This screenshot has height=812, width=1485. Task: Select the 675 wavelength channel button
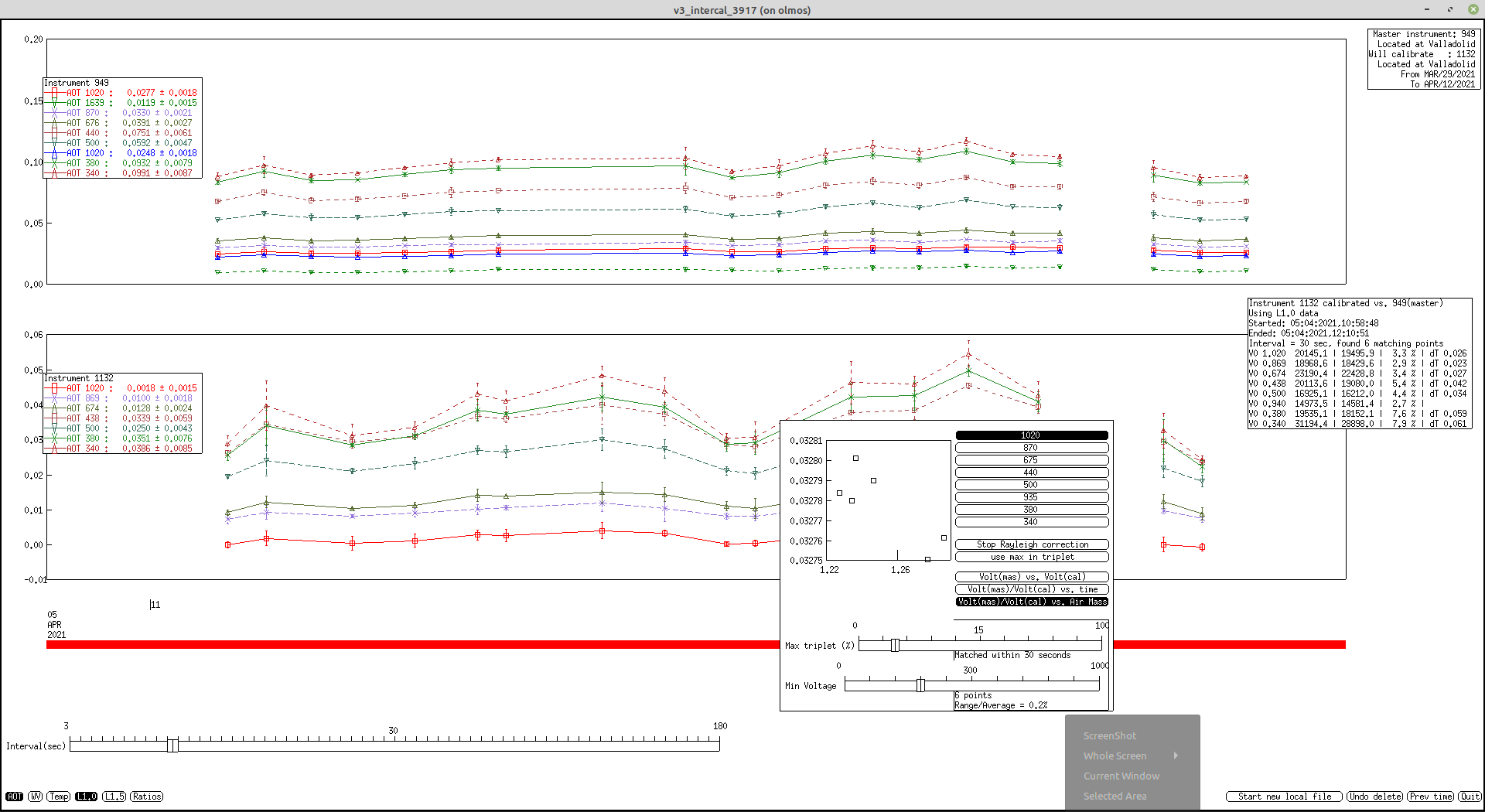(1032, 460)
